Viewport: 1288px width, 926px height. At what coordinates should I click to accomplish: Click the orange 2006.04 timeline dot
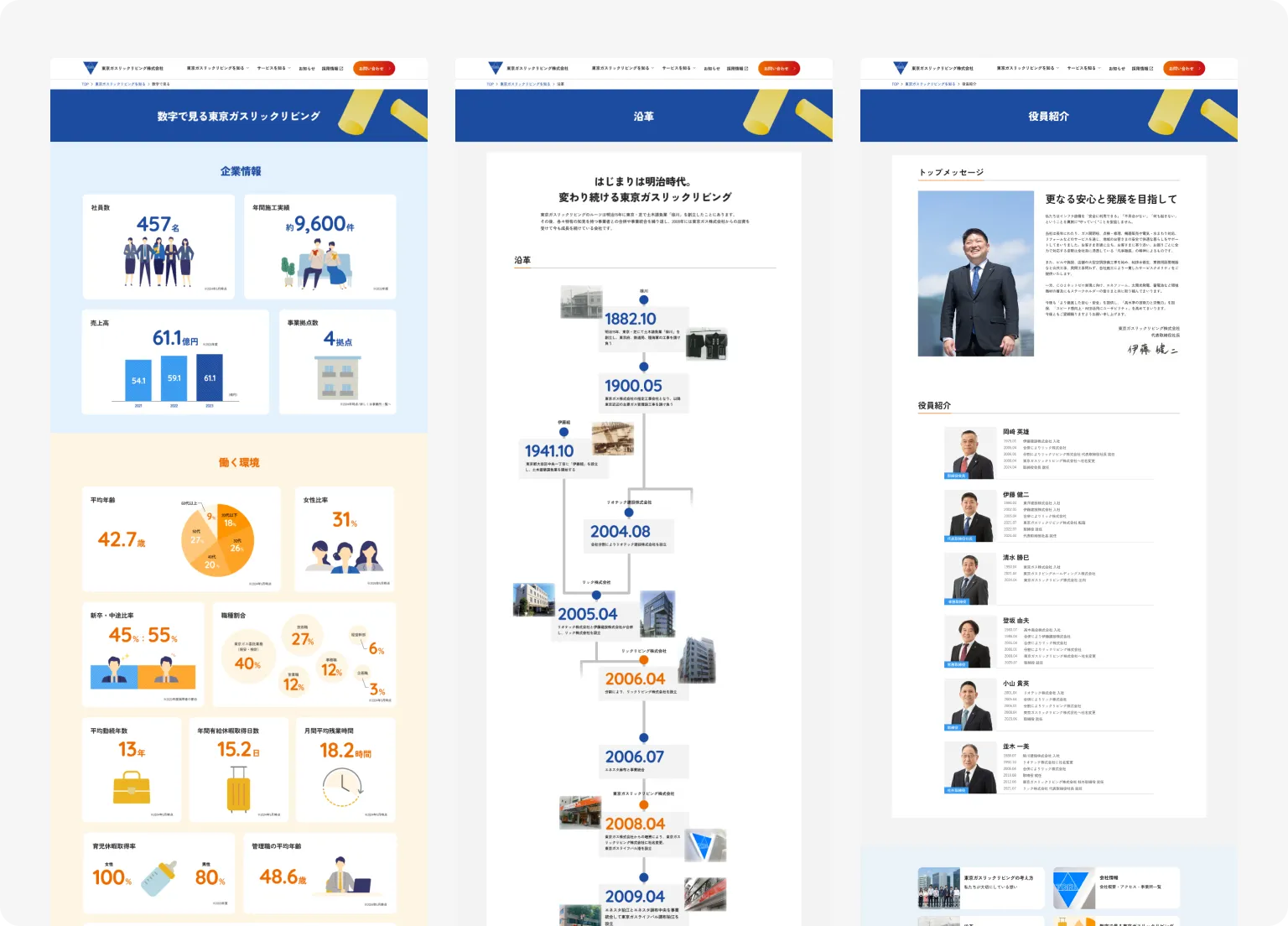click(x=644, y=660)
